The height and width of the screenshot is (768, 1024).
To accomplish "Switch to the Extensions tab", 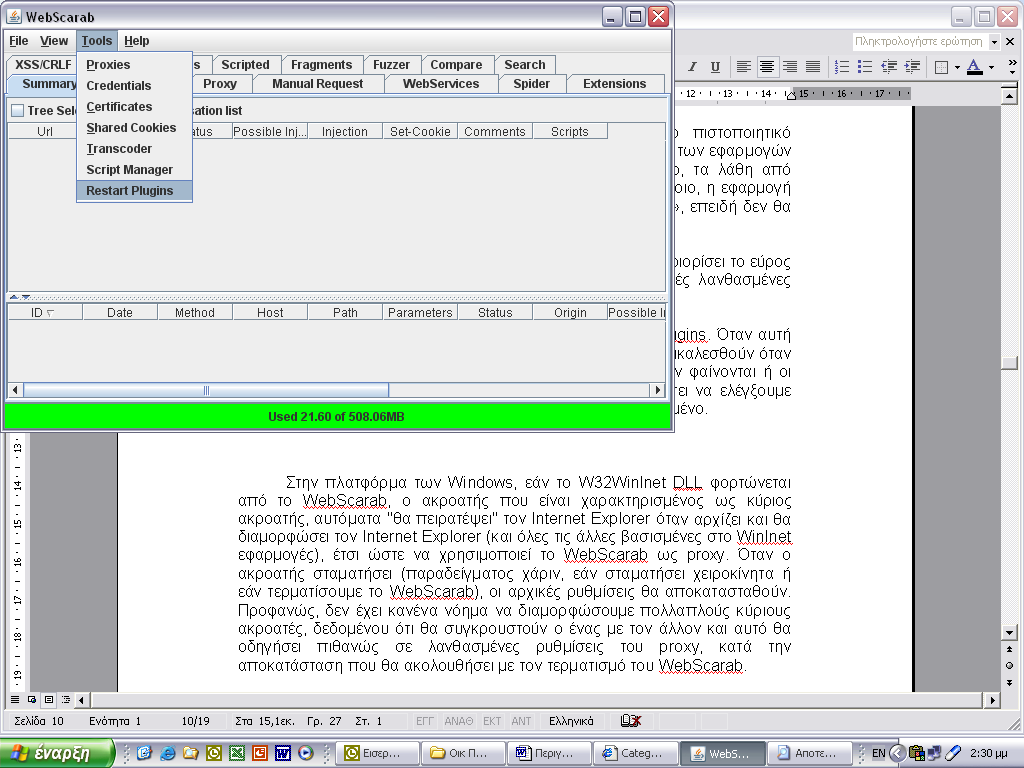I will [x=615, y=84].
